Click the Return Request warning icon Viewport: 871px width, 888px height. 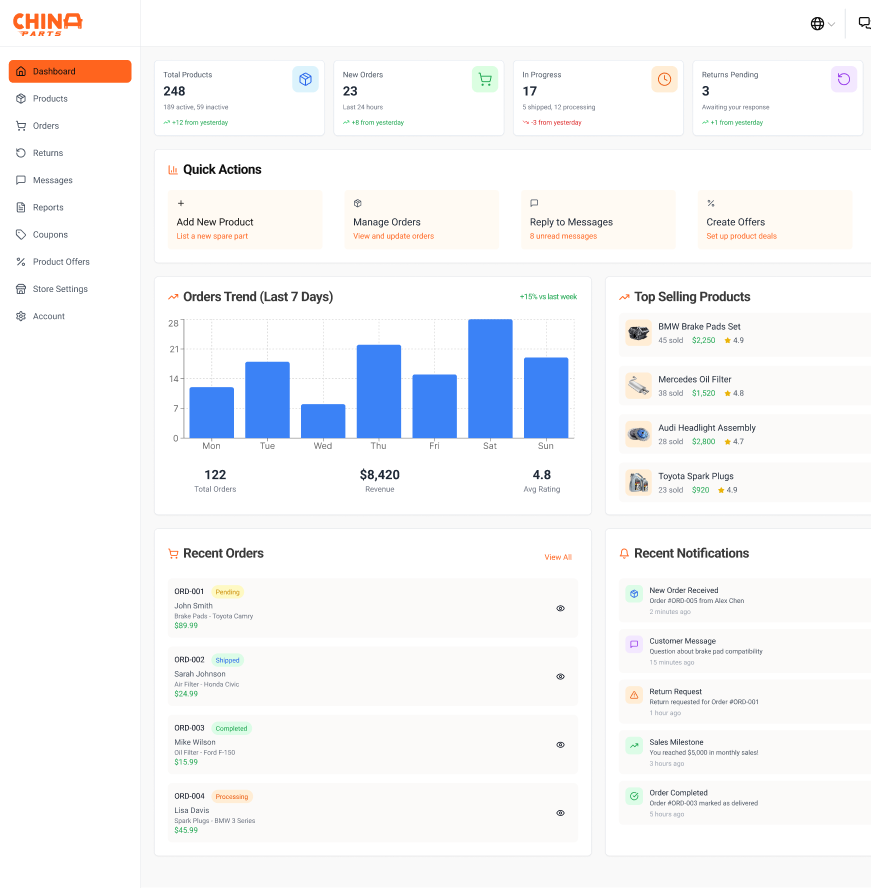(x=633, y=695)
